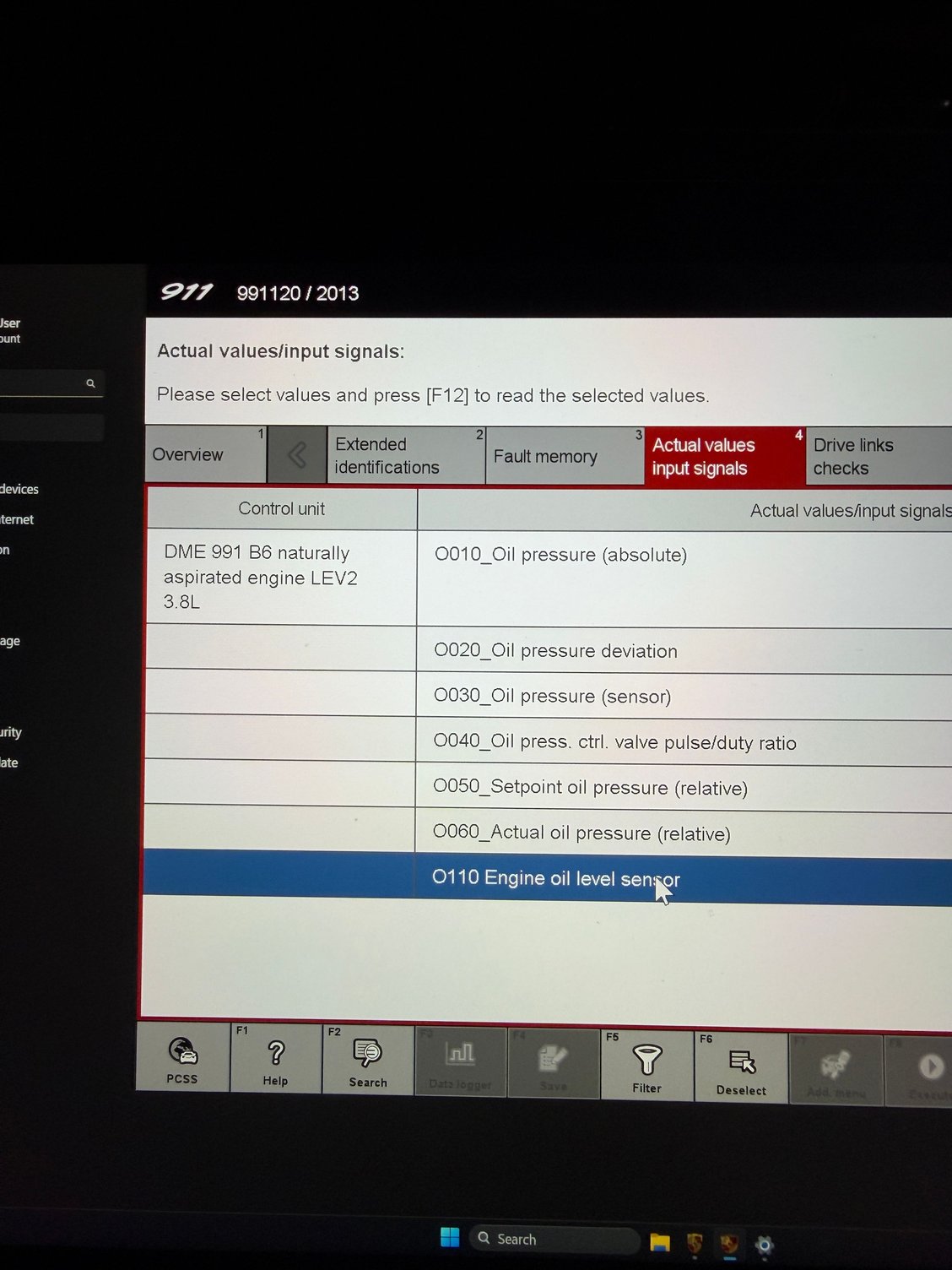Click the Windows Start button
The width and height of the screenshot is (952, 1270).
click(450, 1238)
